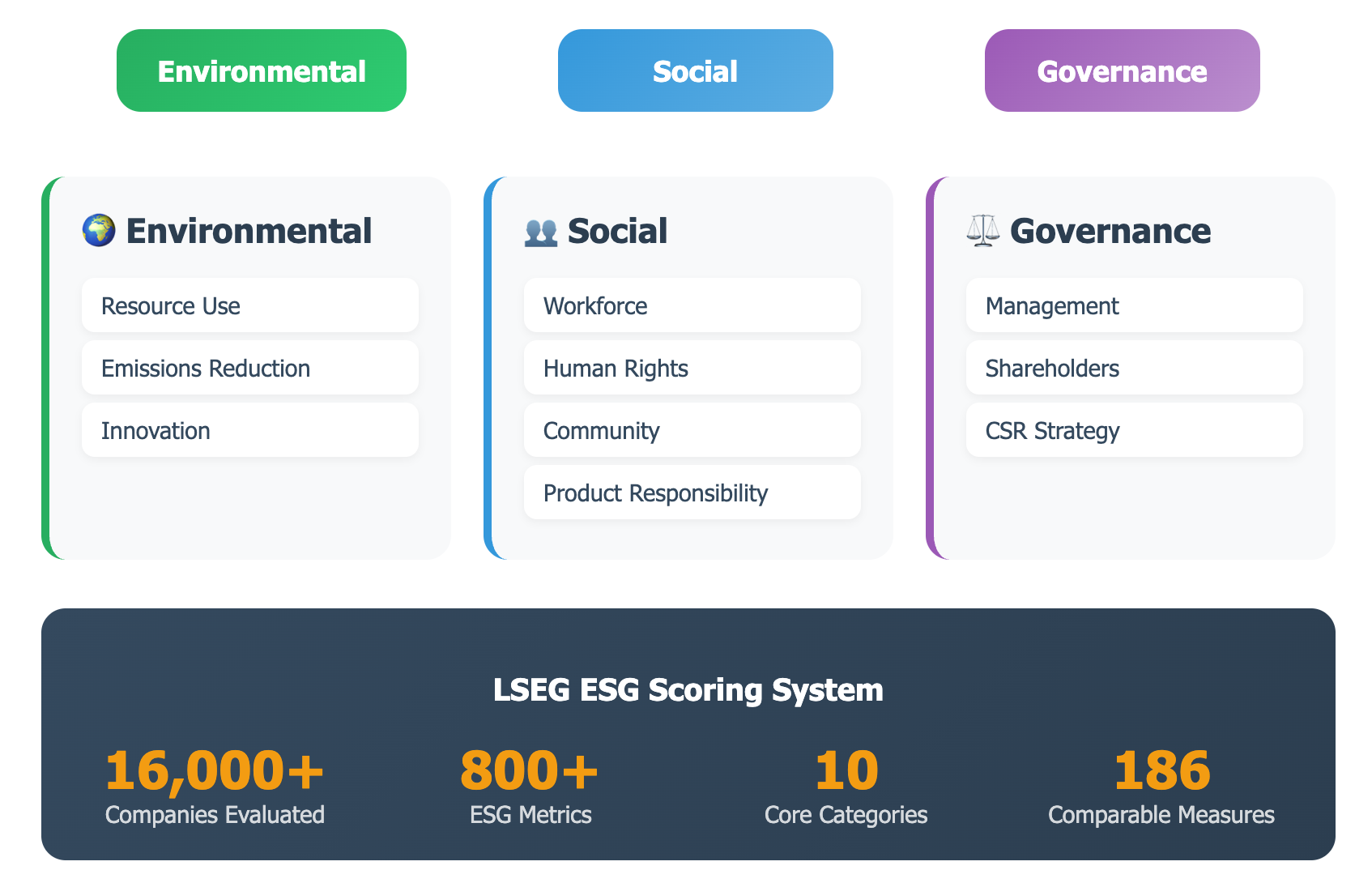
Task: Click the globe icon beside Environmental heading
Action: pos(99,231)
